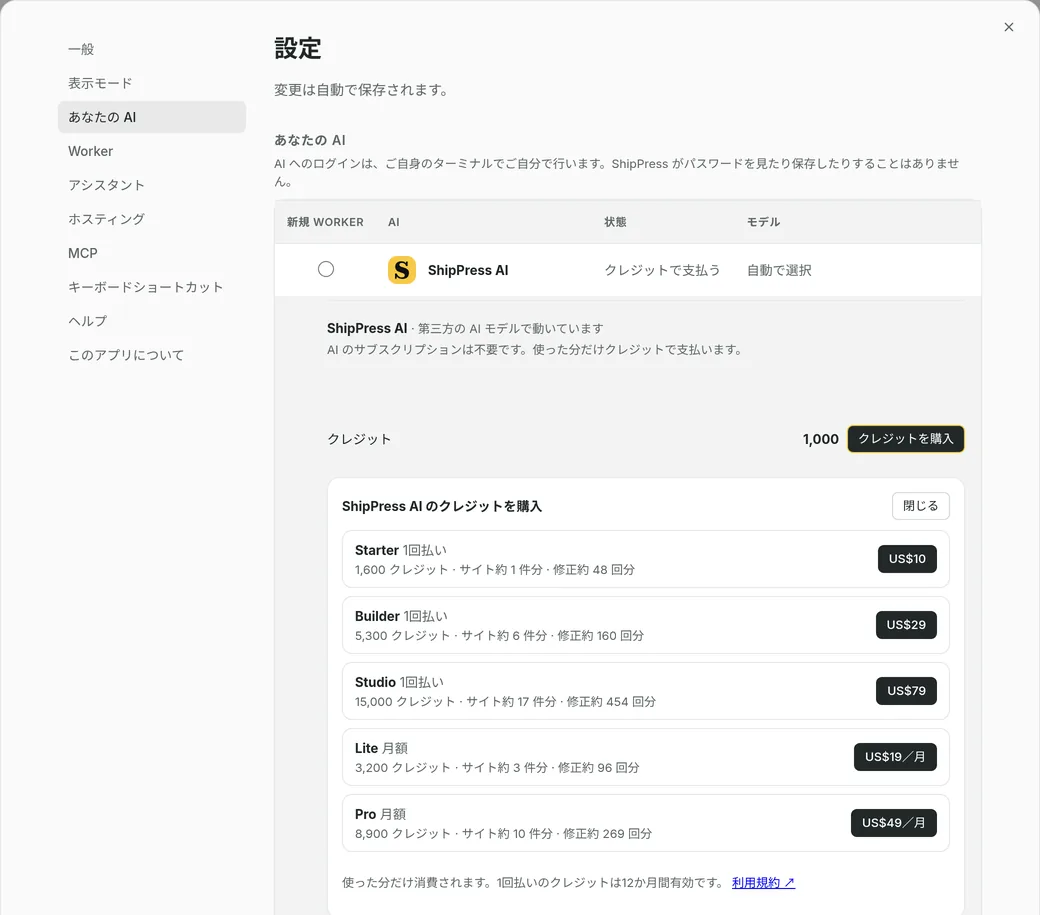The height and width of the screenshot is (915, 1040).
Task: Click the Studio 1回払い plan title
Action: tap(399, 682)
